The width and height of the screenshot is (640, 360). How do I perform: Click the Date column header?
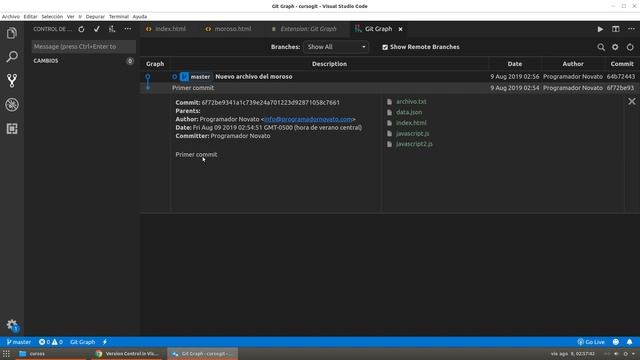[514, 64]
